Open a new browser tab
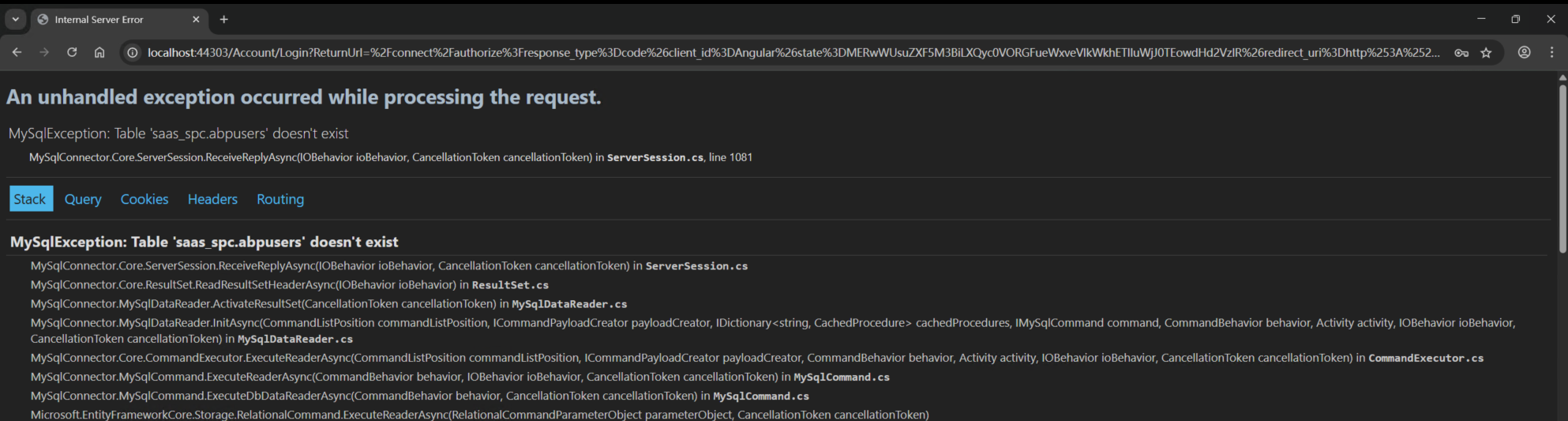Screen dimensions: 1568x421 pyautogui.click(x=224, y=19)
